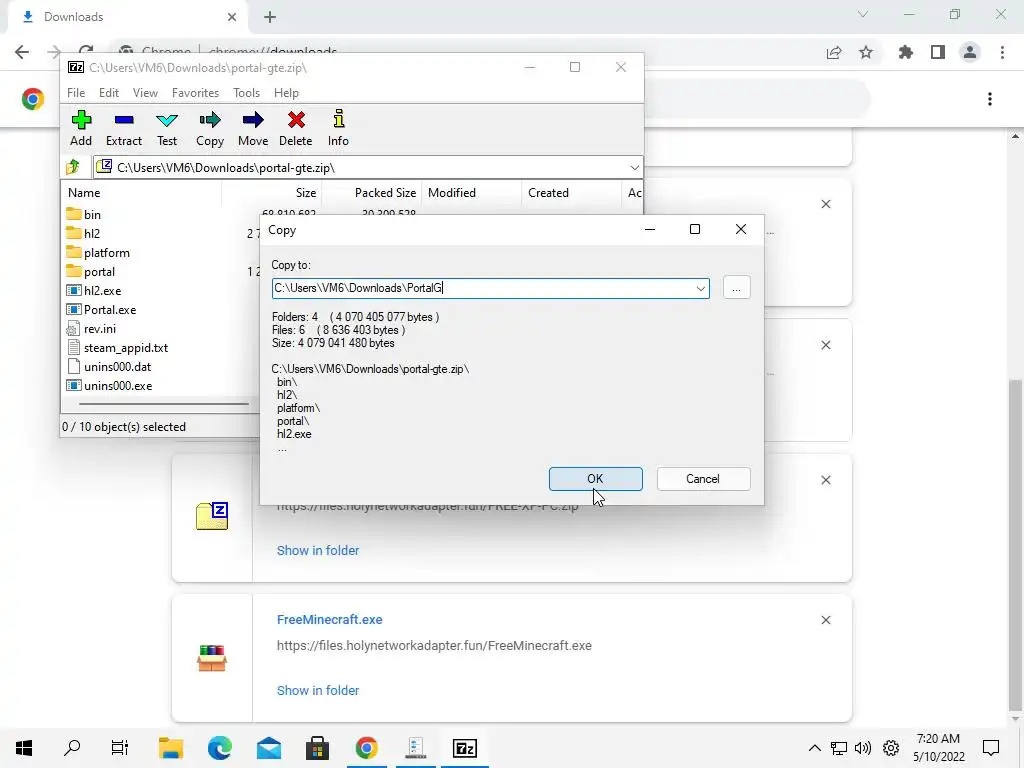Open the Help menu in 7-Zip

pos(286,93)
